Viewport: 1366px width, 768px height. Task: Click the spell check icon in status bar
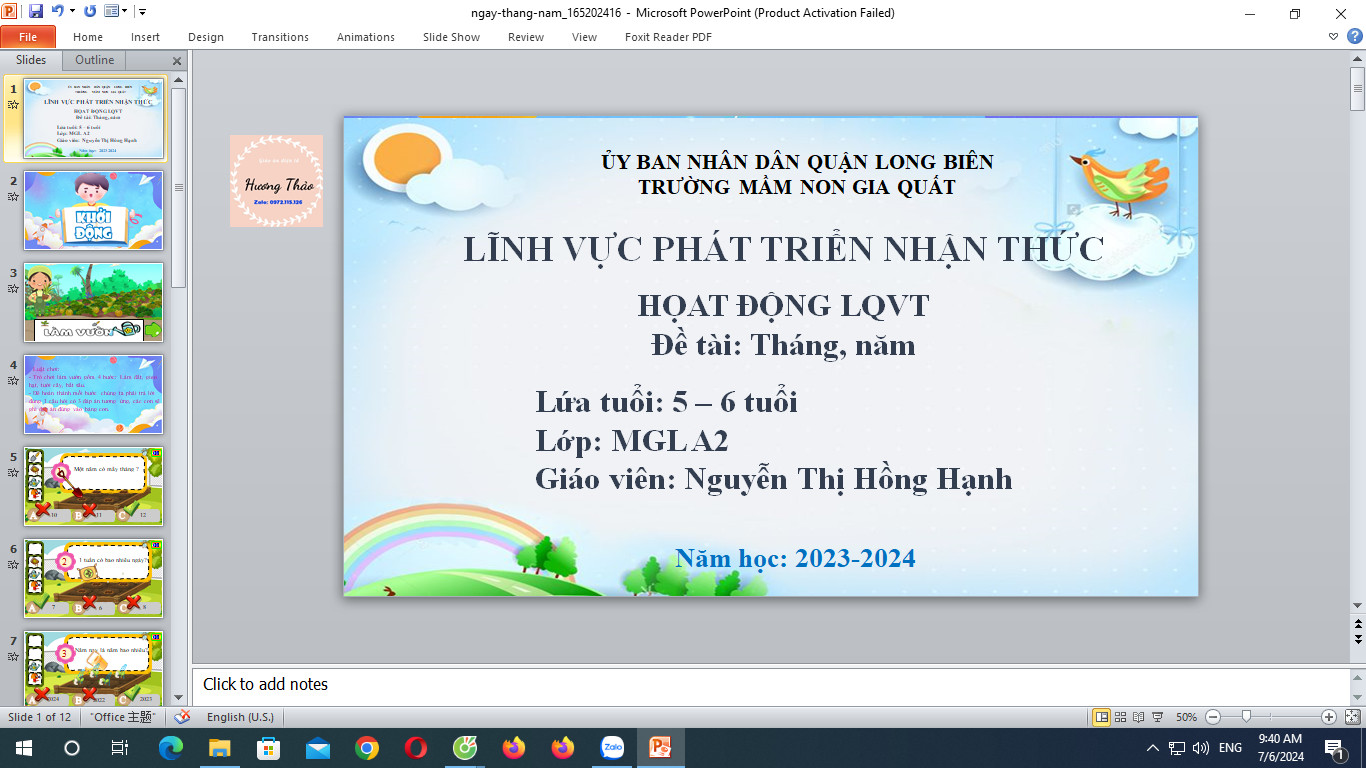[x=182, y=717]
